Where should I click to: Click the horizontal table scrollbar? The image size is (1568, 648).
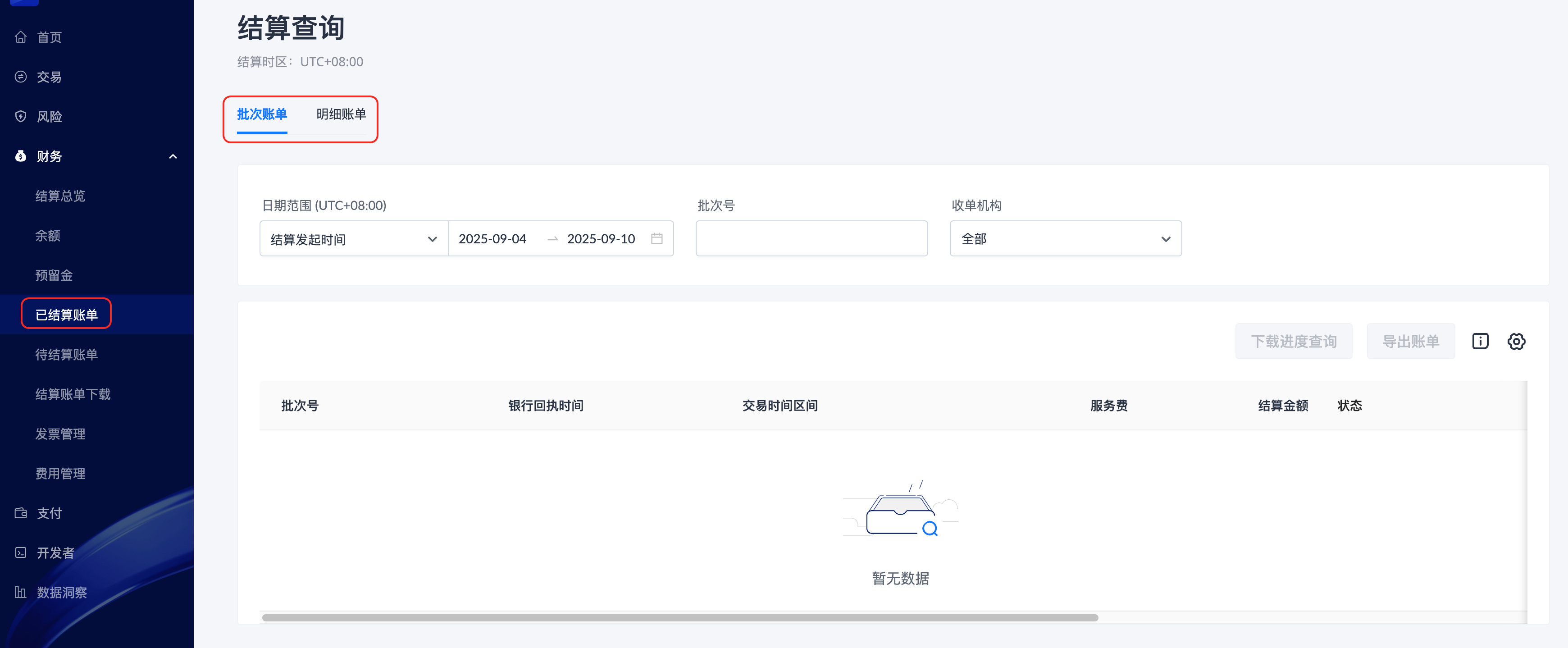tap(679, 617)
